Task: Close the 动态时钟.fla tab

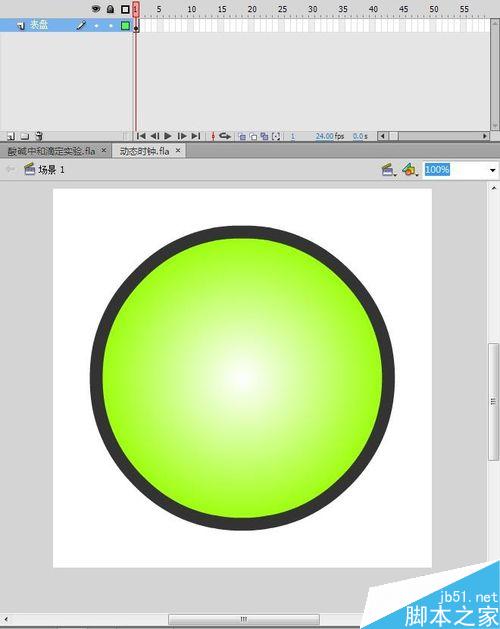Action: (178, 150)
